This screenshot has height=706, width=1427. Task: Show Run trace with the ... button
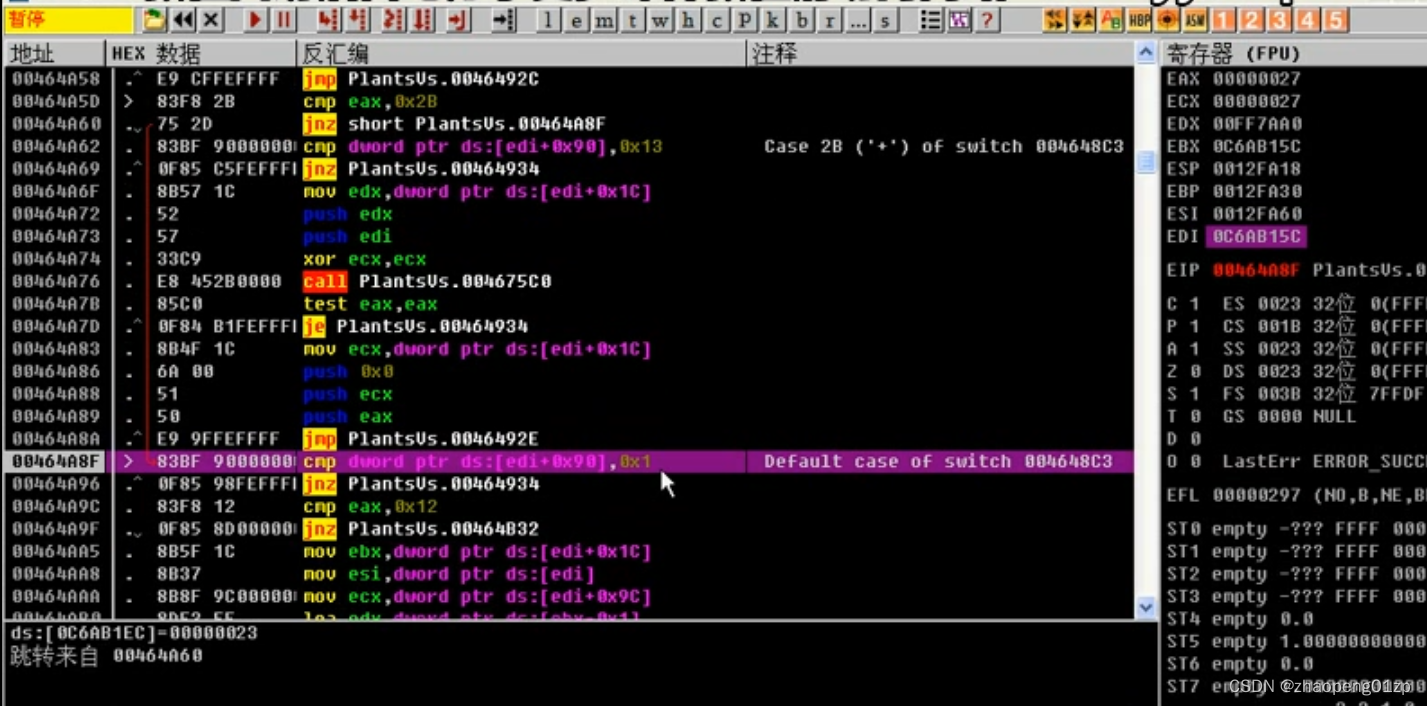click(858, 21)
